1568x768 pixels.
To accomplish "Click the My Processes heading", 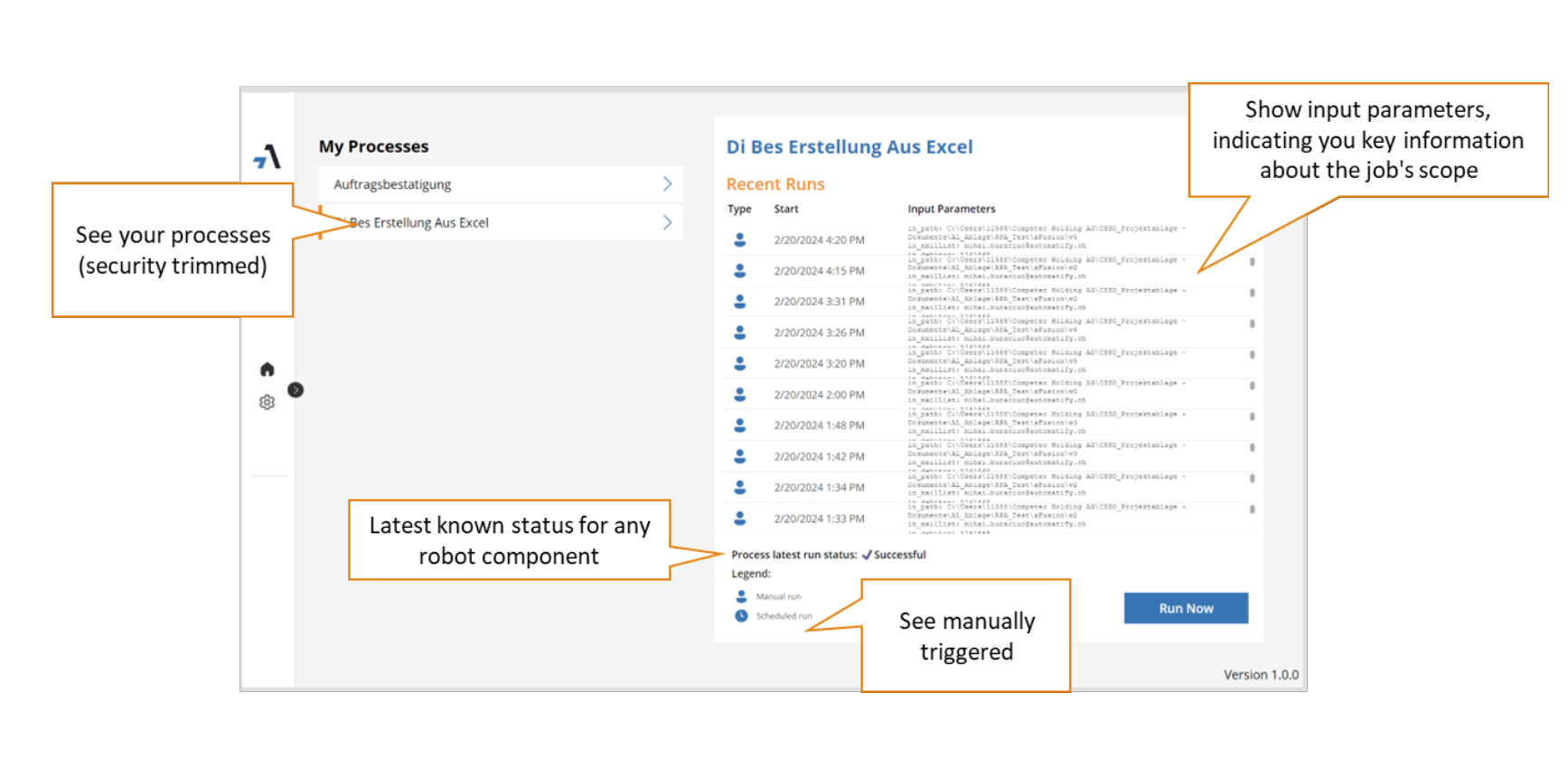I will tap(373, 146).
